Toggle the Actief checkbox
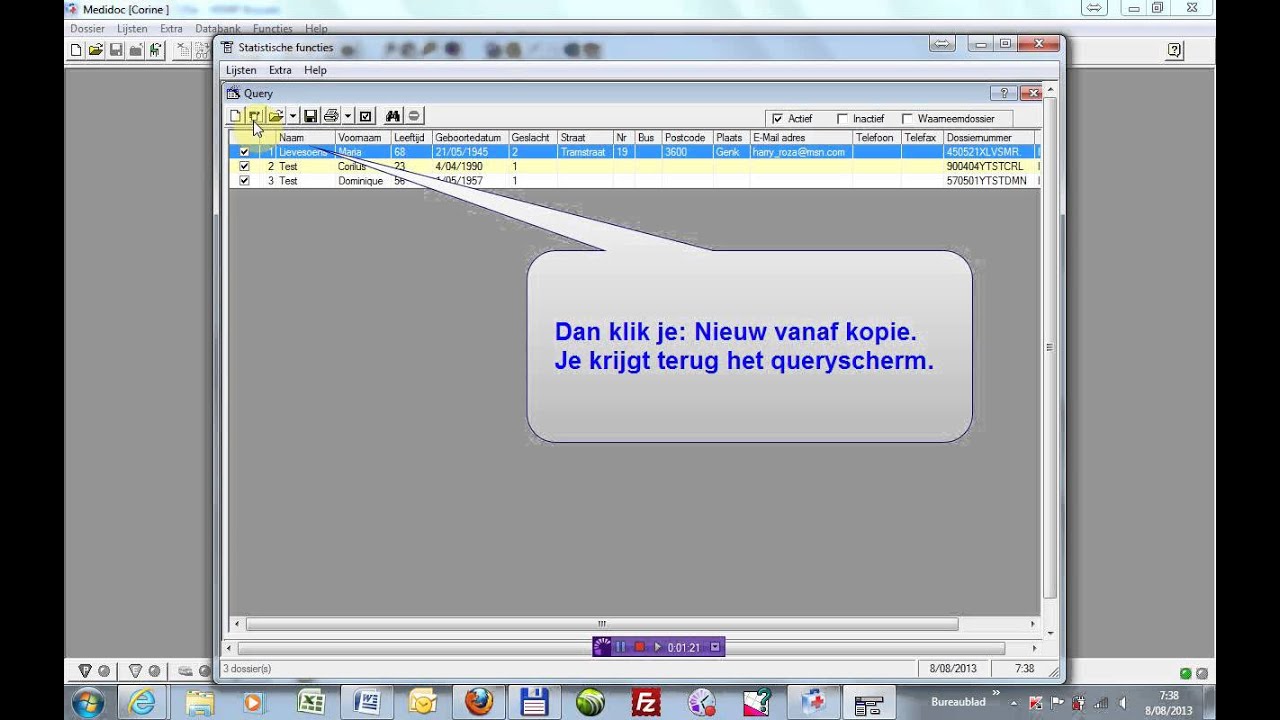This screenshot has height=720, width=1280. pos(777,119)
